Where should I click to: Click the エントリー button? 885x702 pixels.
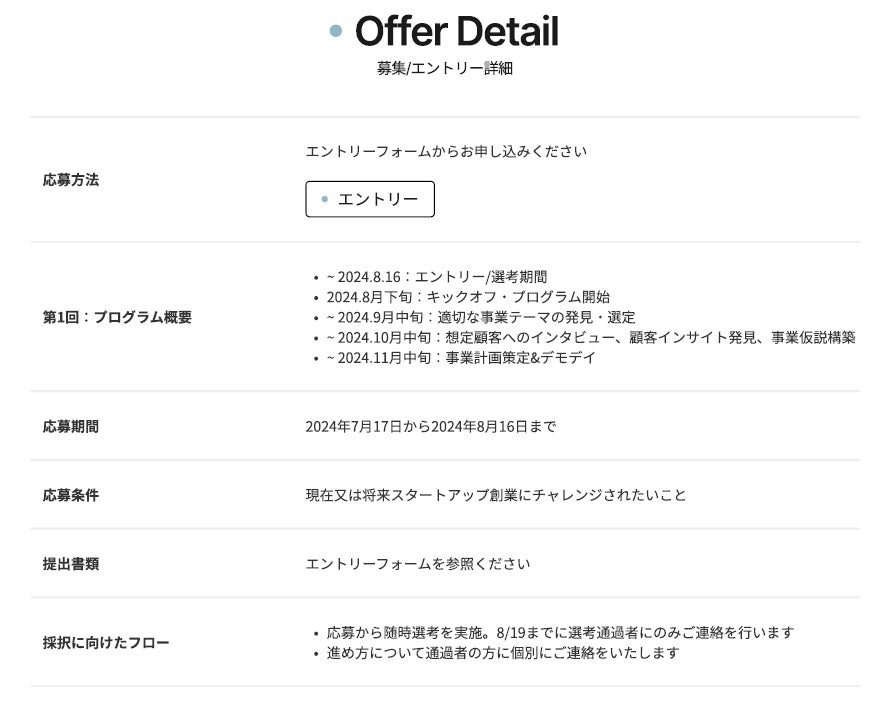(x=370, y=199)
